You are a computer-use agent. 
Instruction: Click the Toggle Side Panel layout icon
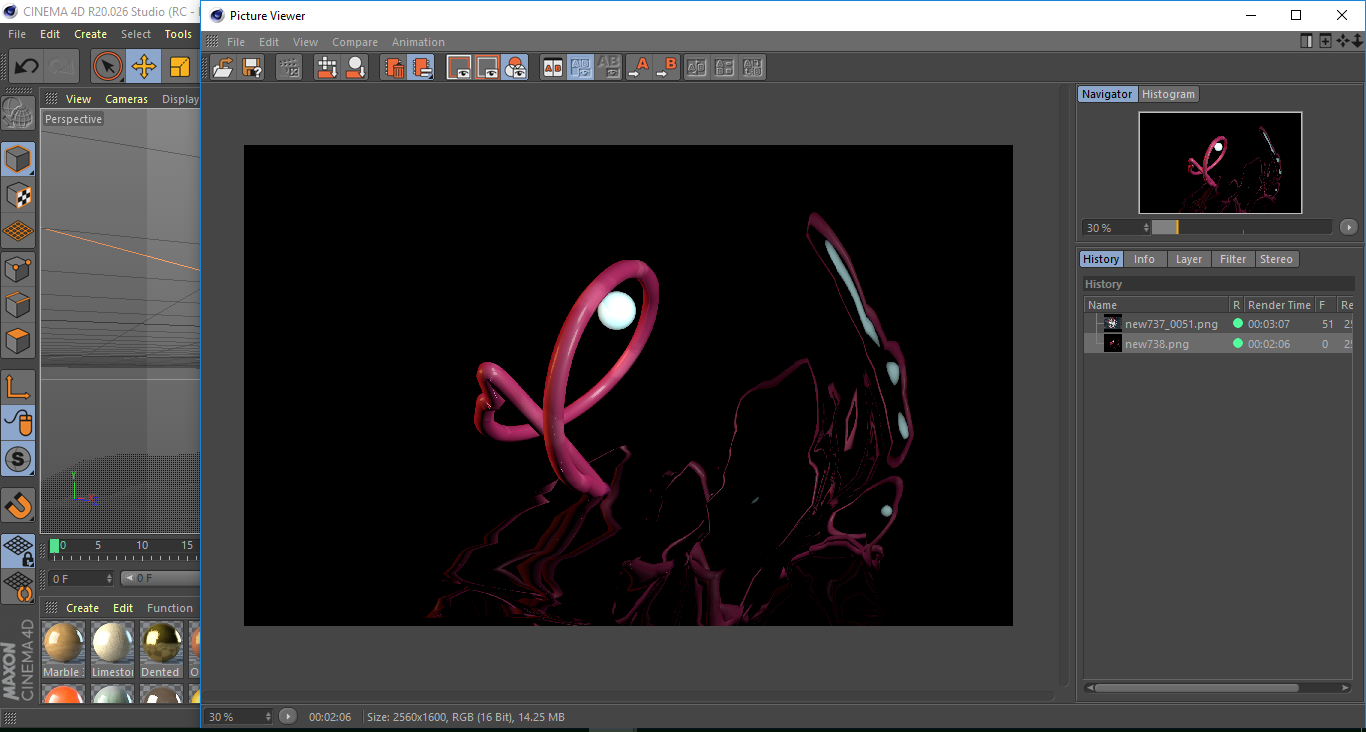1306,41
